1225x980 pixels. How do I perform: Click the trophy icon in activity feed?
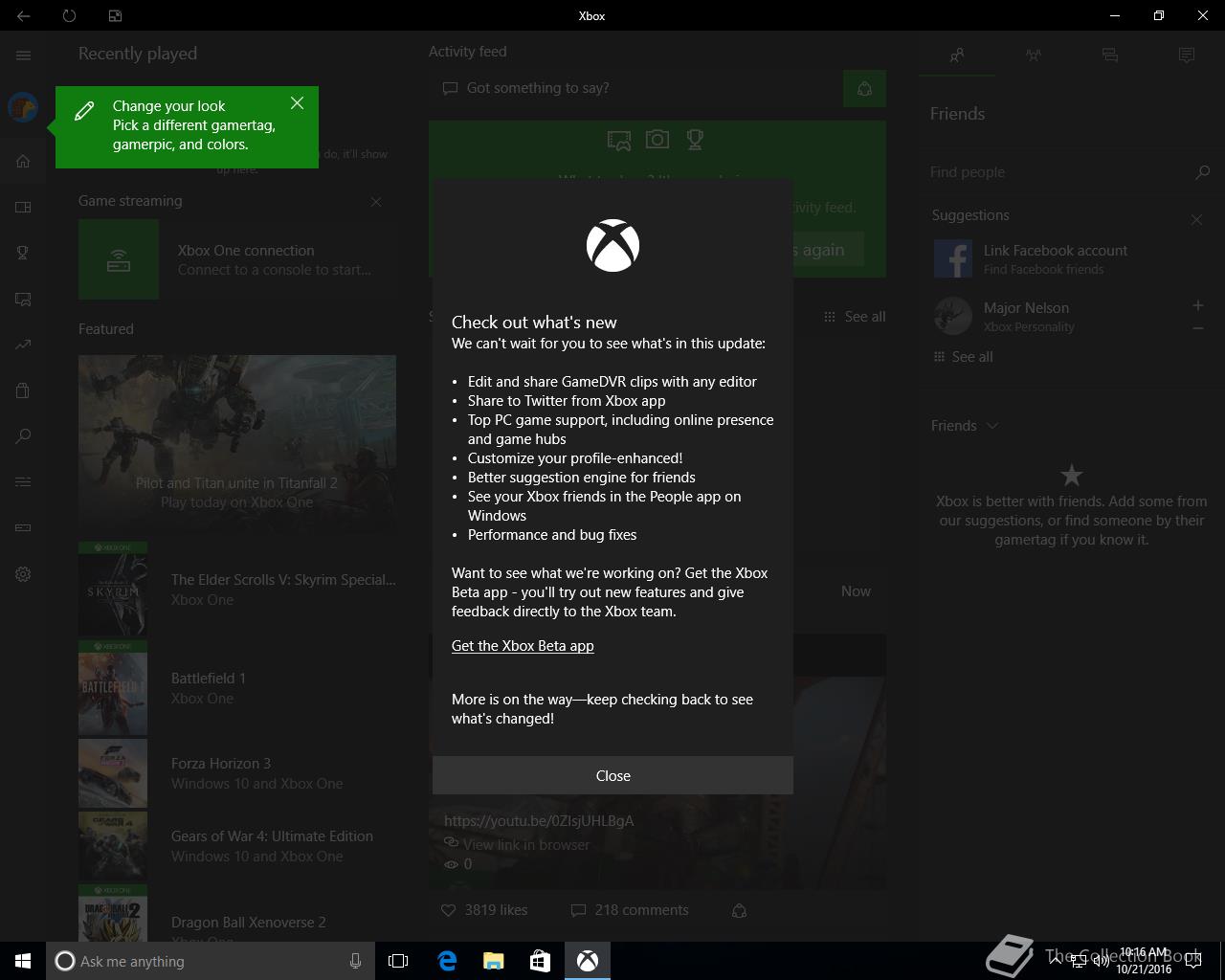[695, 140]
